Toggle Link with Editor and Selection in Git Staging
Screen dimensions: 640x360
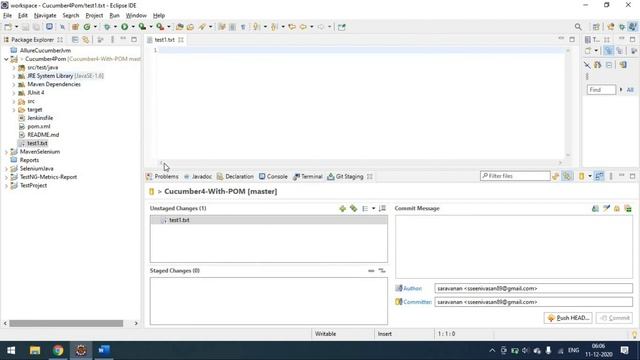[567, 176]
